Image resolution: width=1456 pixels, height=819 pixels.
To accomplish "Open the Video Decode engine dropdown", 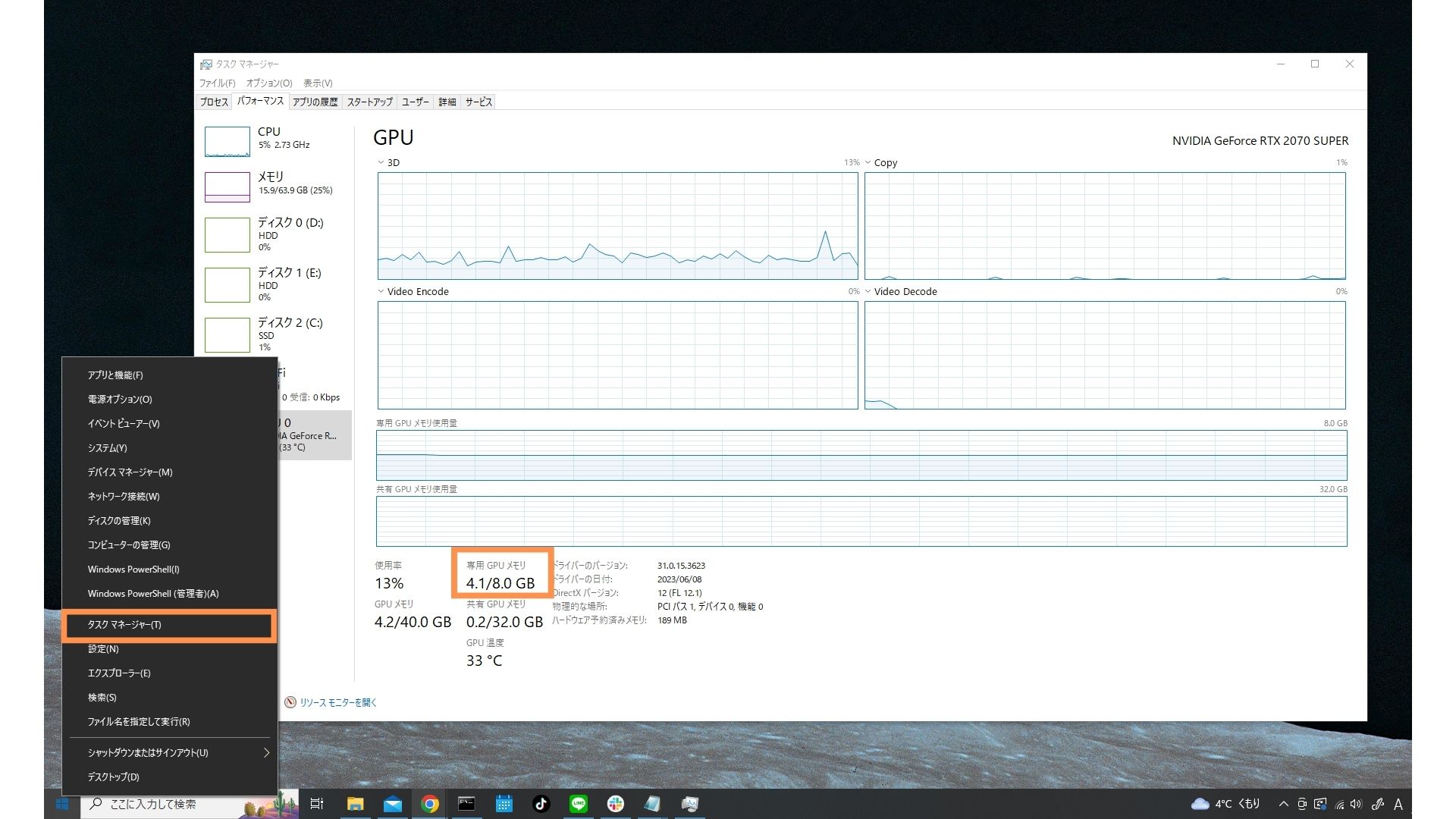I will pyautogui.click(x=868, y=291).
